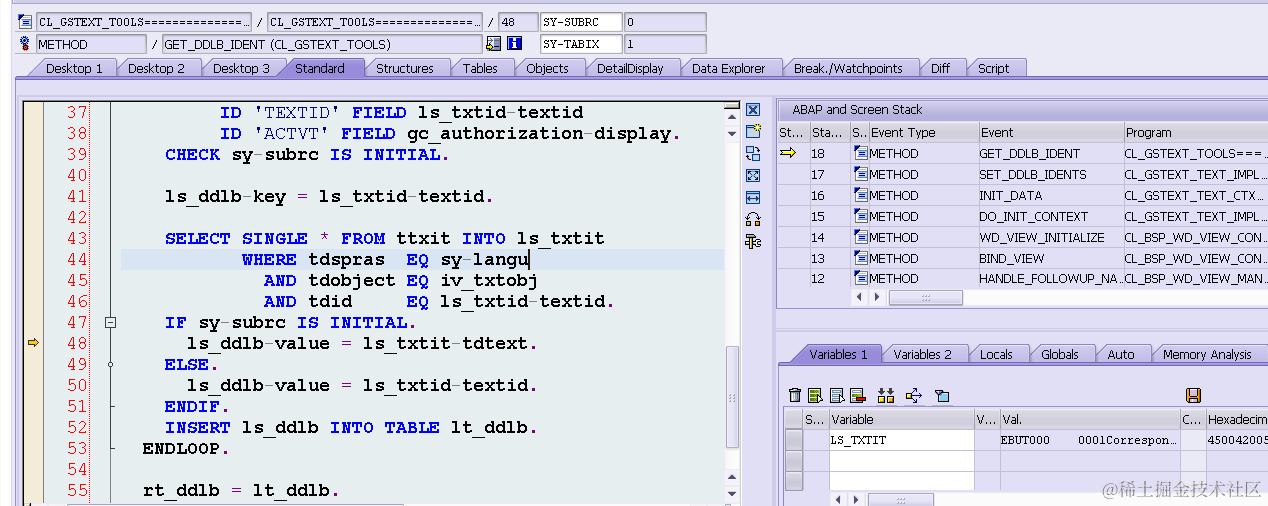Click the list icon with red minus
Viewport: 1268px width, 506px height.
pos(857,396)
